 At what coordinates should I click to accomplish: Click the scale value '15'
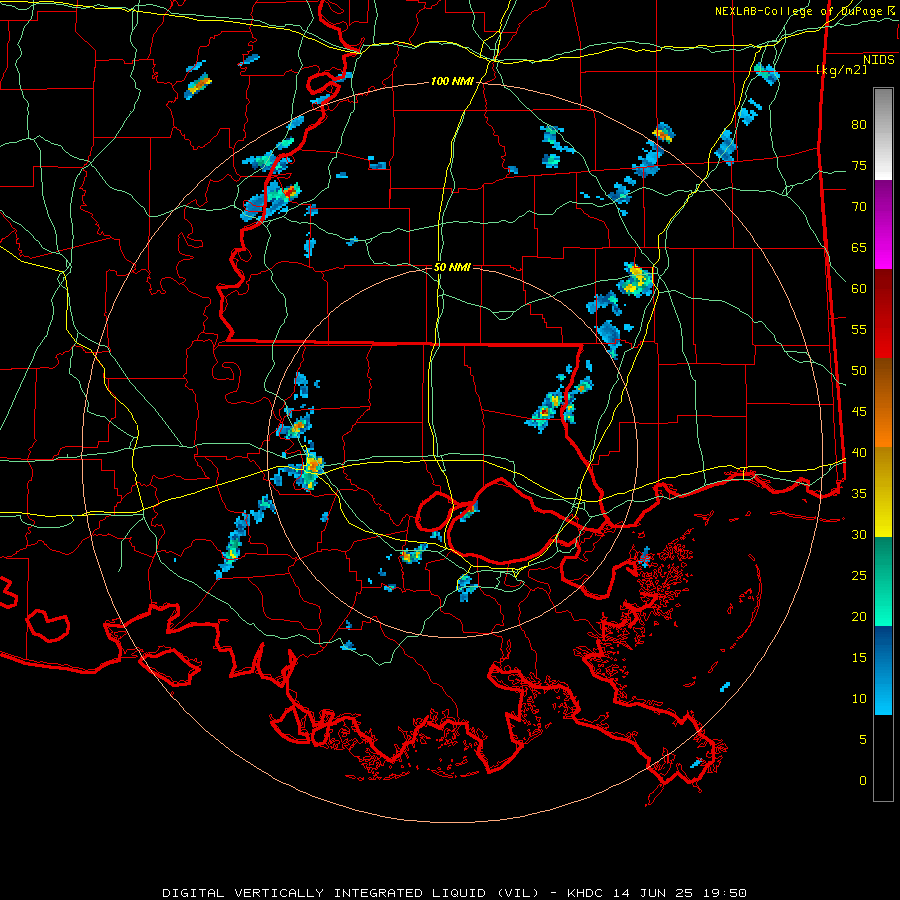click(859, 658)
